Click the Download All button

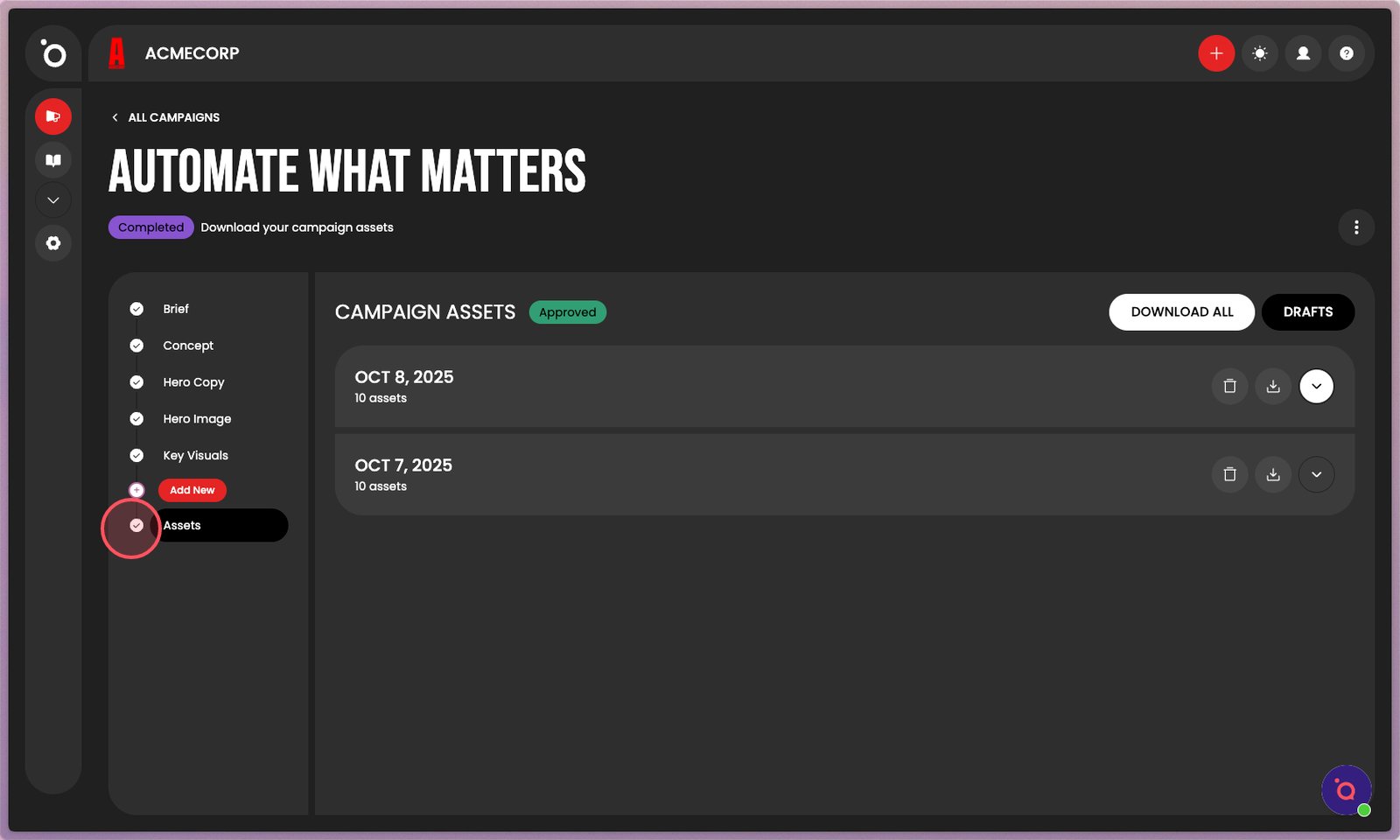[x=1181, y=312]
